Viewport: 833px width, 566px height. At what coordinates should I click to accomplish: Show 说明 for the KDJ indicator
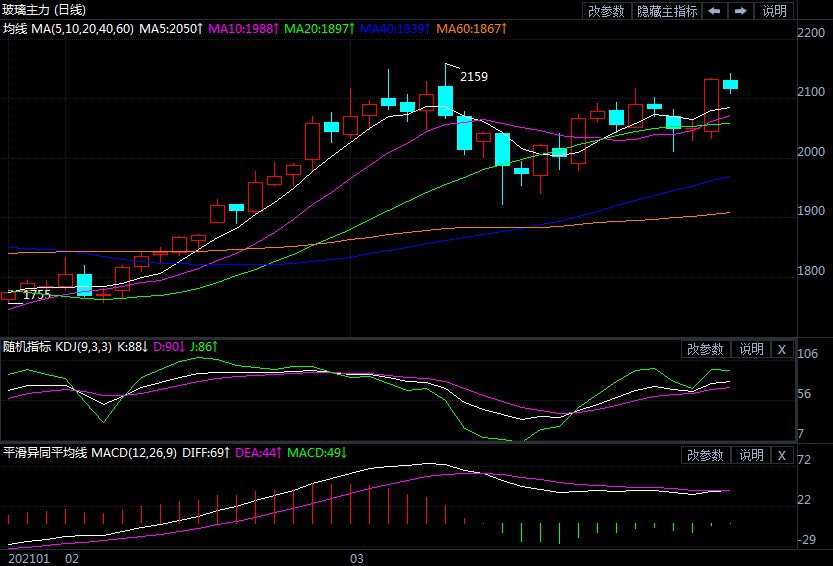(x=750, y=349)
